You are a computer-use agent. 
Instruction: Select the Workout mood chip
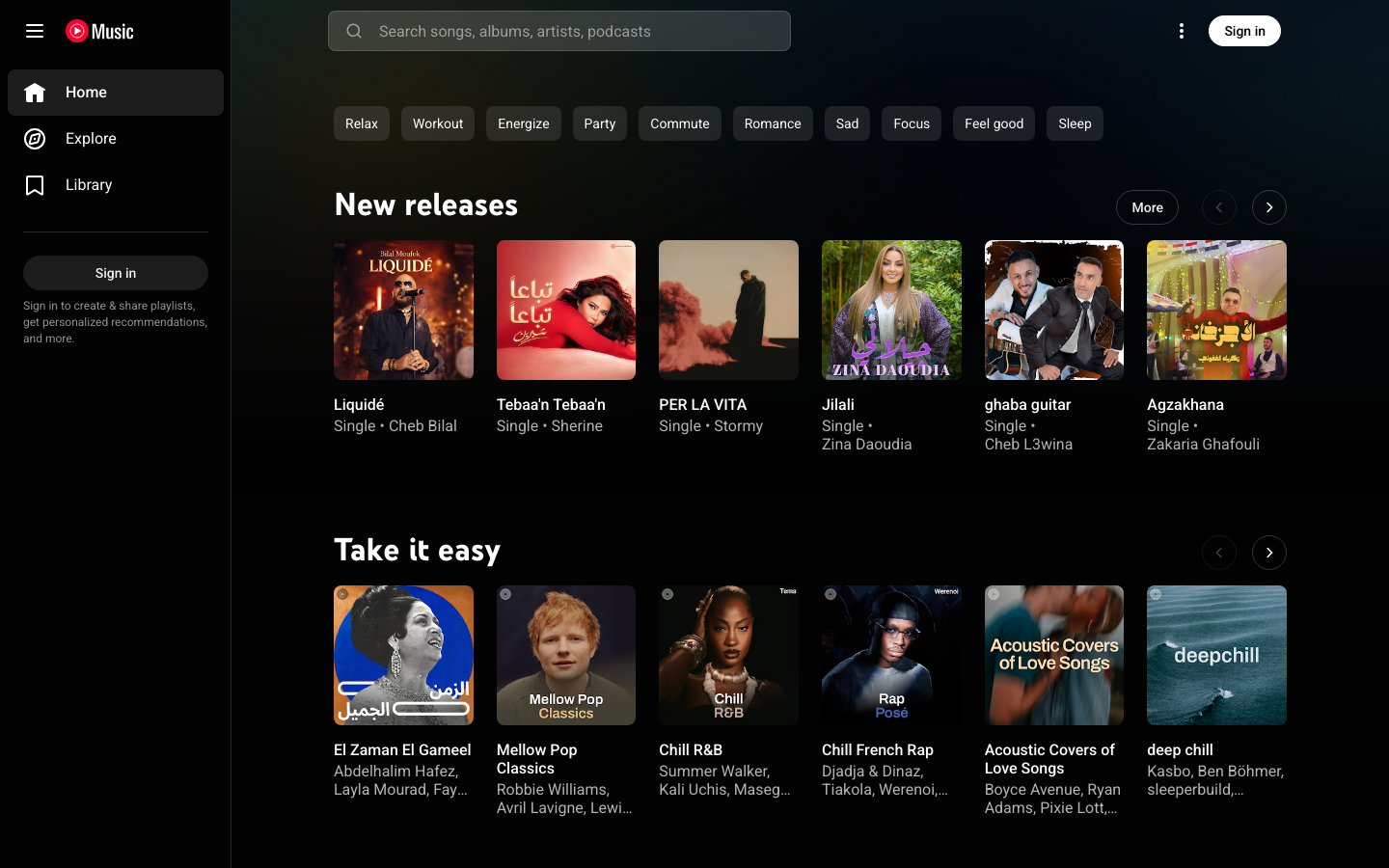click(x=438, y=123)
